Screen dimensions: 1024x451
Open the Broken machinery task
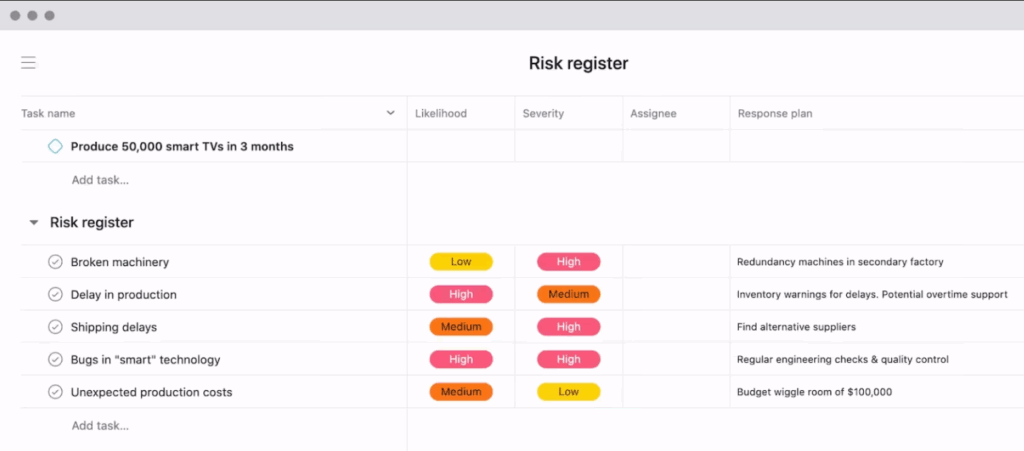pos(120,262)
